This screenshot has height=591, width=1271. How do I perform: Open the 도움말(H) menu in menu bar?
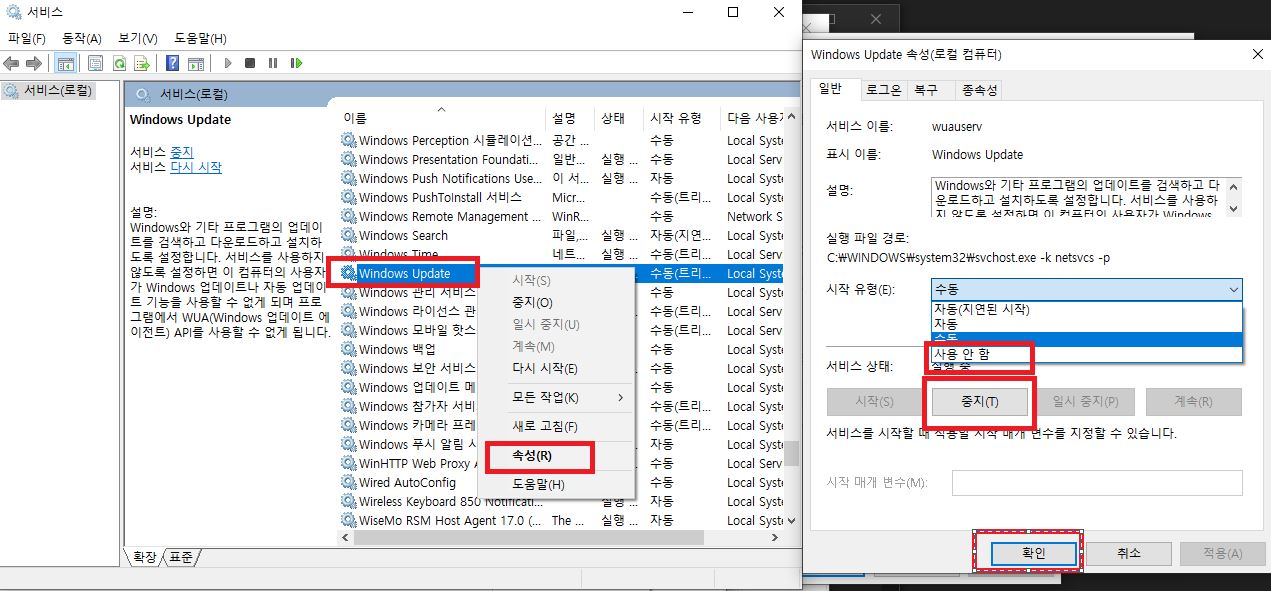[x=200, y=39]
